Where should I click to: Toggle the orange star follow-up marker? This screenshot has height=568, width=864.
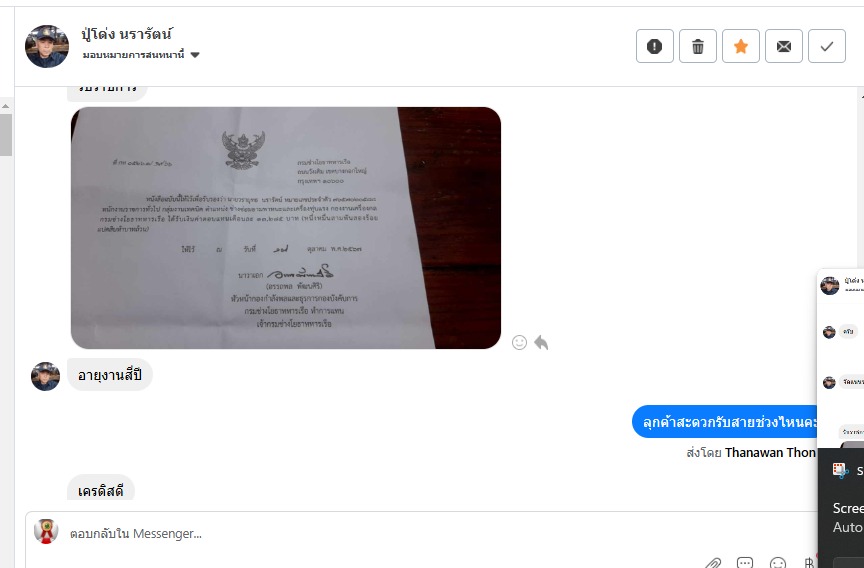pyautogui.click(x=741, y=46)
